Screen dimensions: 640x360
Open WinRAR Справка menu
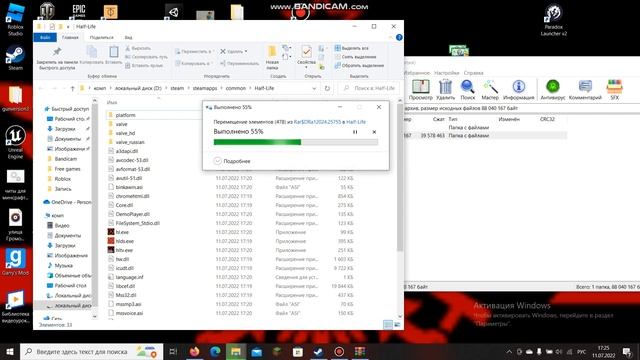tap(473, 73)
